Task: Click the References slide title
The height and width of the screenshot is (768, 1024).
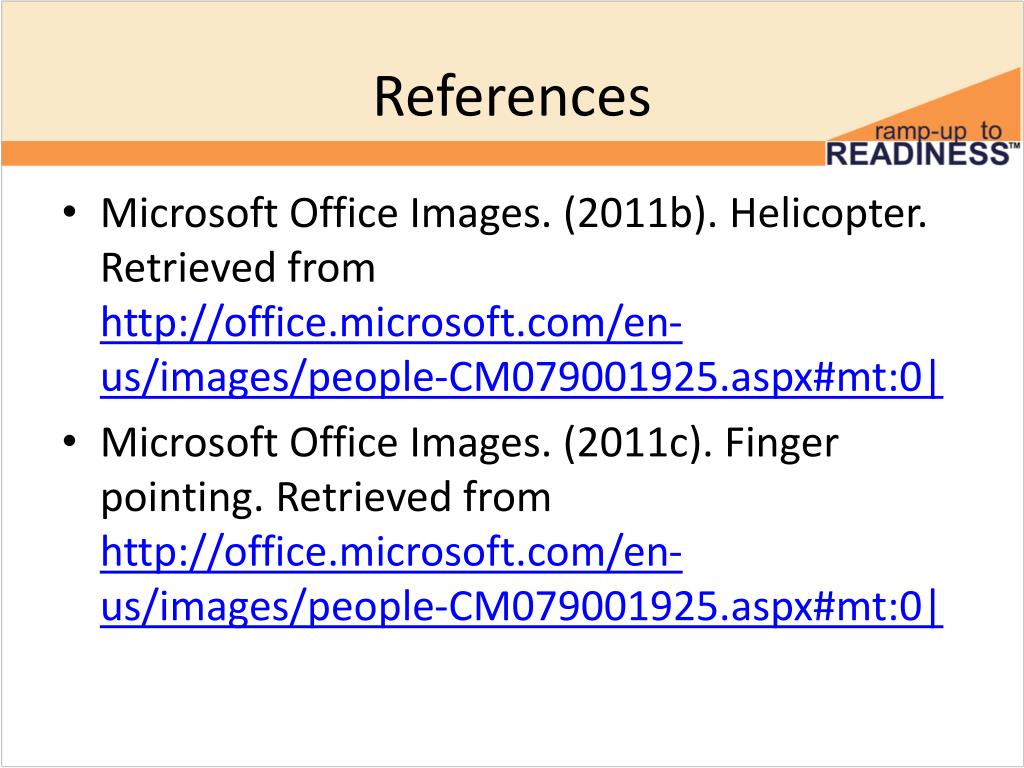Action: 512,97
